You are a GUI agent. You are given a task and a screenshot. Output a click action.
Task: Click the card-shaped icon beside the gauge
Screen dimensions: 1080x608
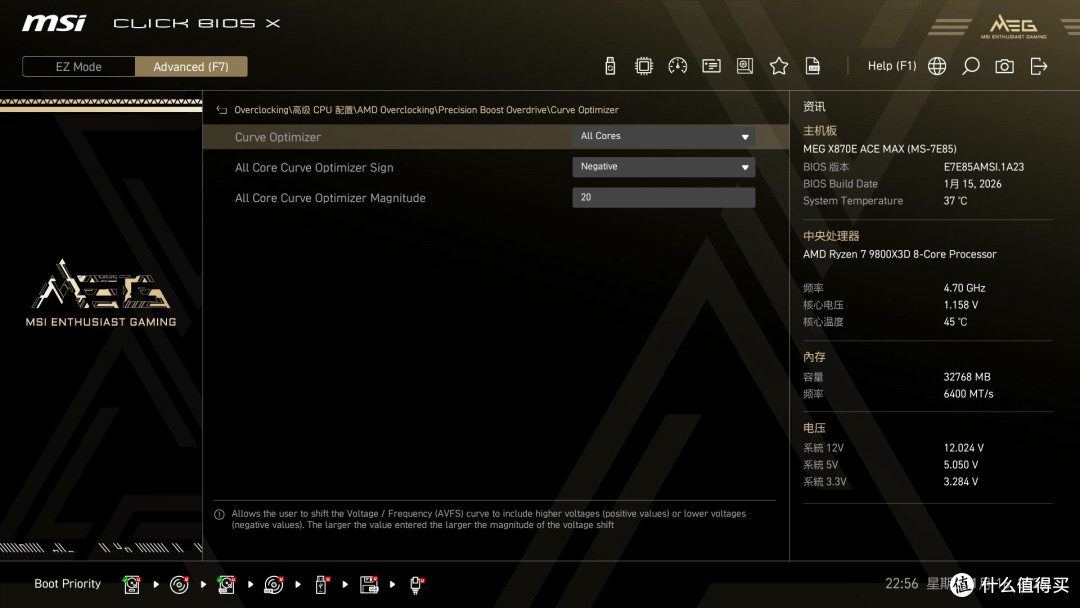[711, 66]
